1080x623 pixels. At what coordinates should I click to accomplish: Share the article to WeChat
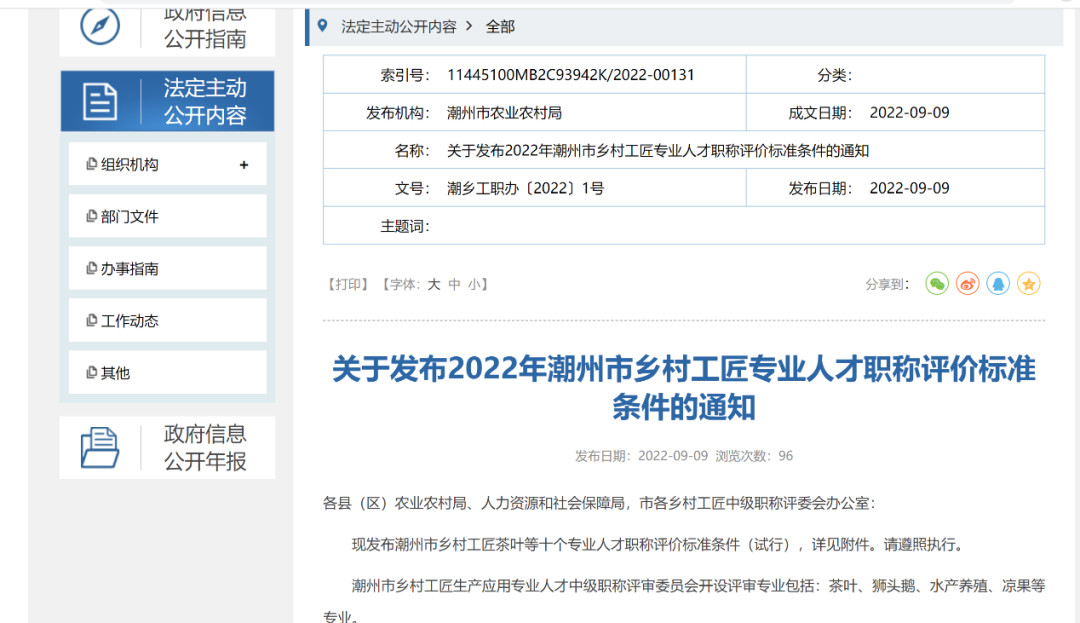tap(936, 284)
